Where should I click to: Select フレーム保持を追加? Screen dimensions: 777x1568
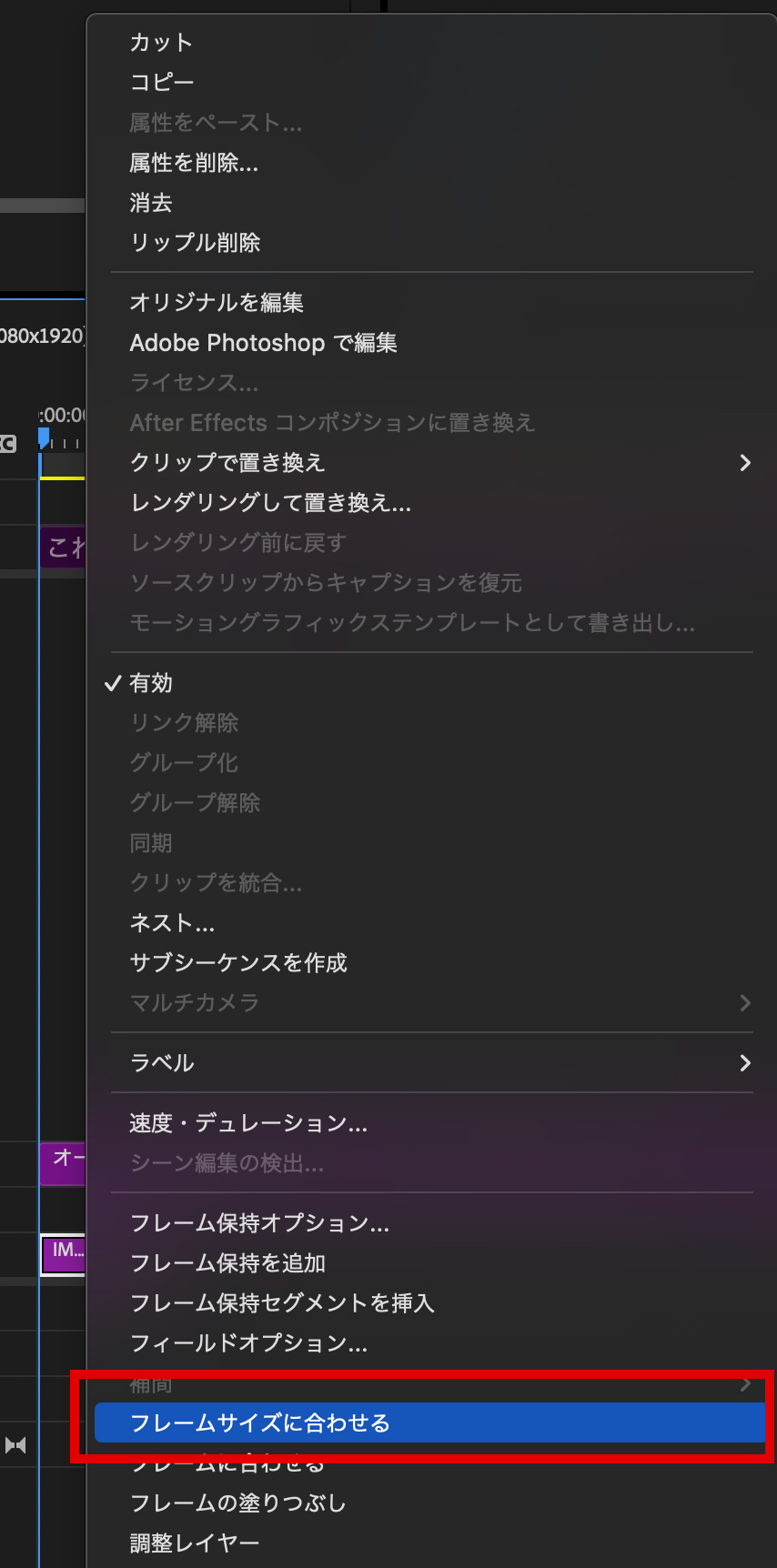227,1263
